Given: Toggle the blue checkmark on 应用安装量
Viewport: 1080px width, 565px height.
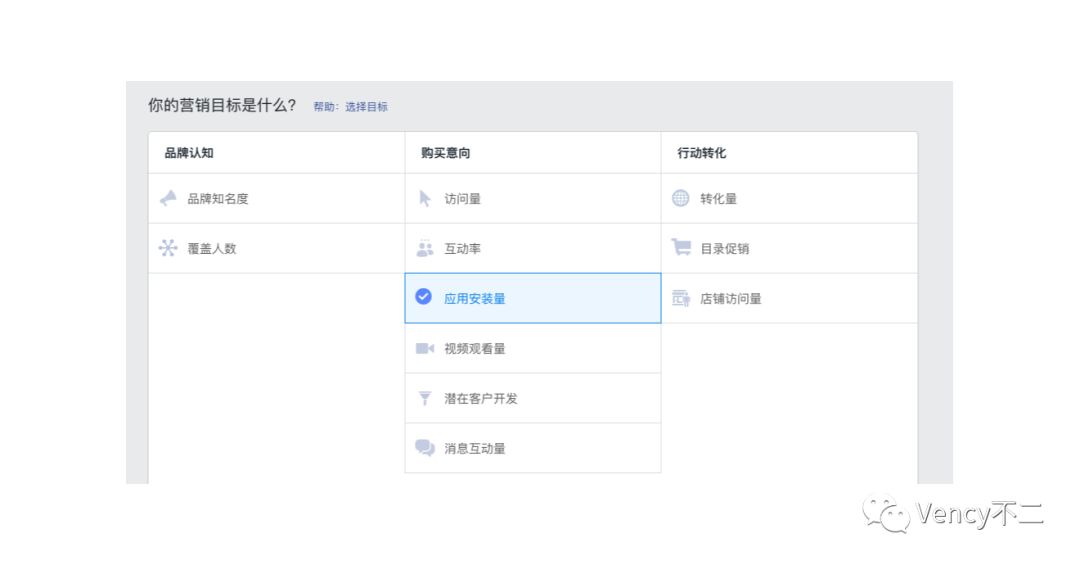Looking at the screenshot, I should tap(424, 296).
